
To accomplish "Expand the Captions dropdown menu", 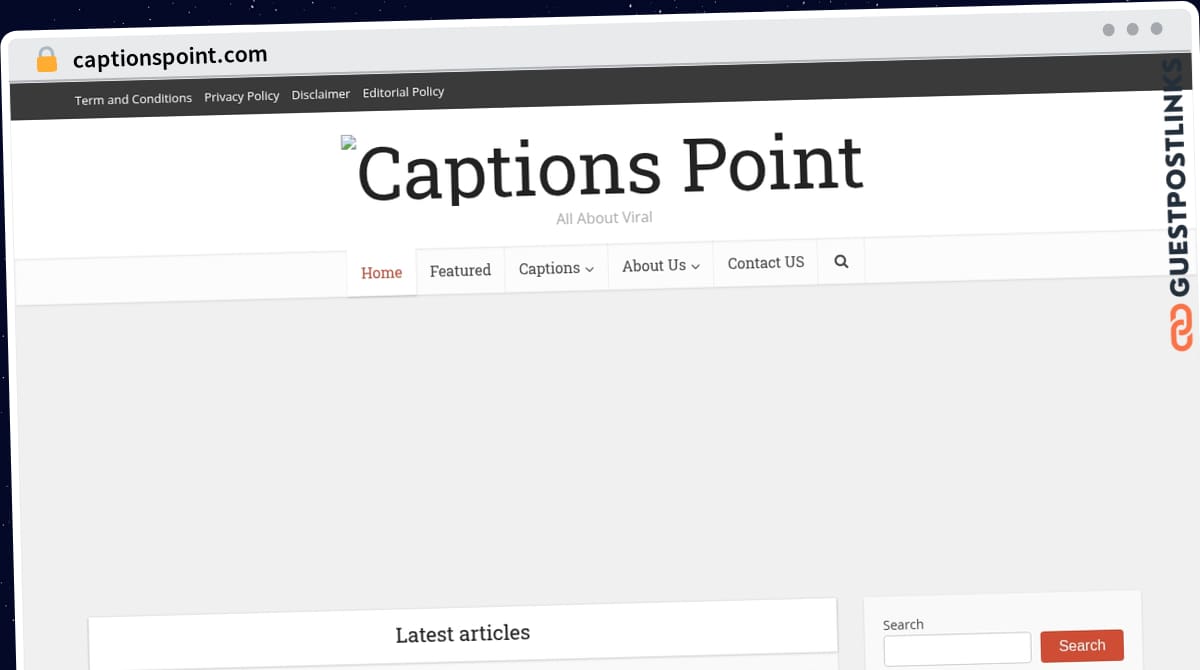I will (556, 268).
